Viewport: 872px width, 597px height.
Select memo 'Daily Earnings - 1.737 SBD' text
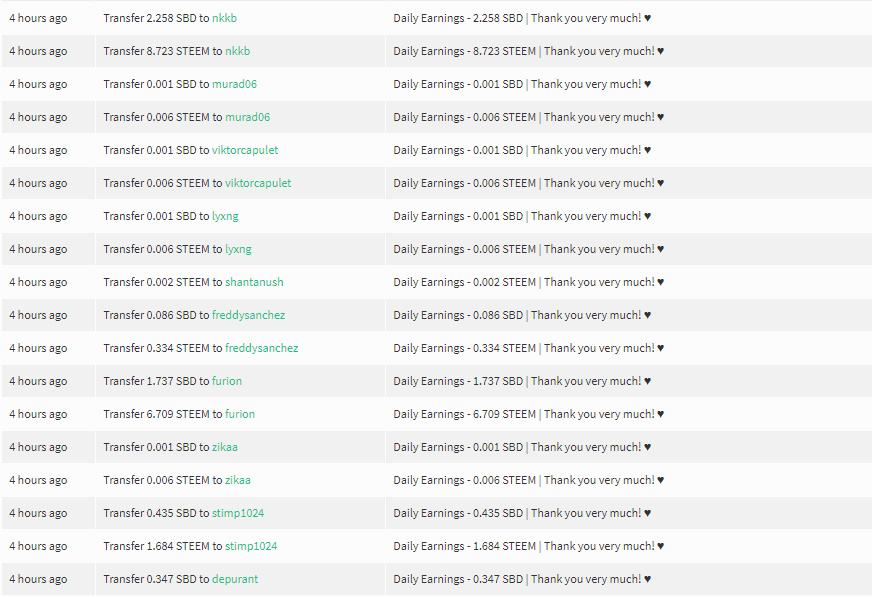458,381
